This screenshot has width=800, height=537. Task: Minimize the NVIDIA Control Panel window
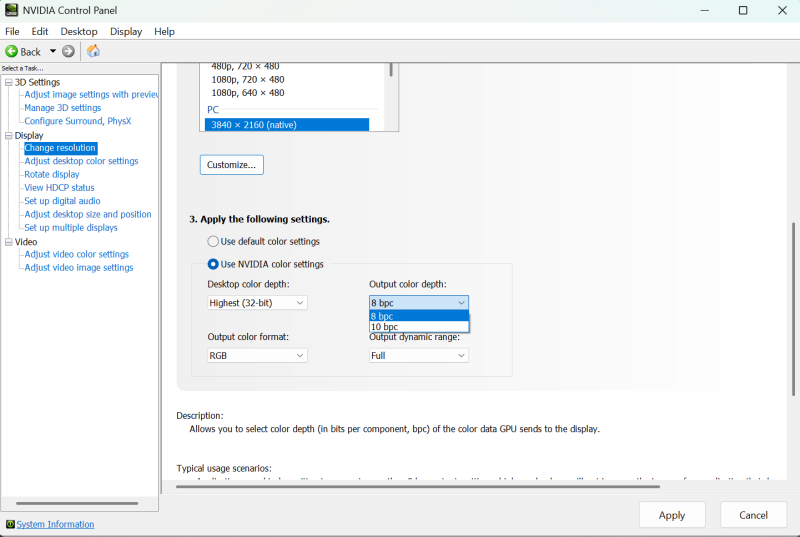705,10
